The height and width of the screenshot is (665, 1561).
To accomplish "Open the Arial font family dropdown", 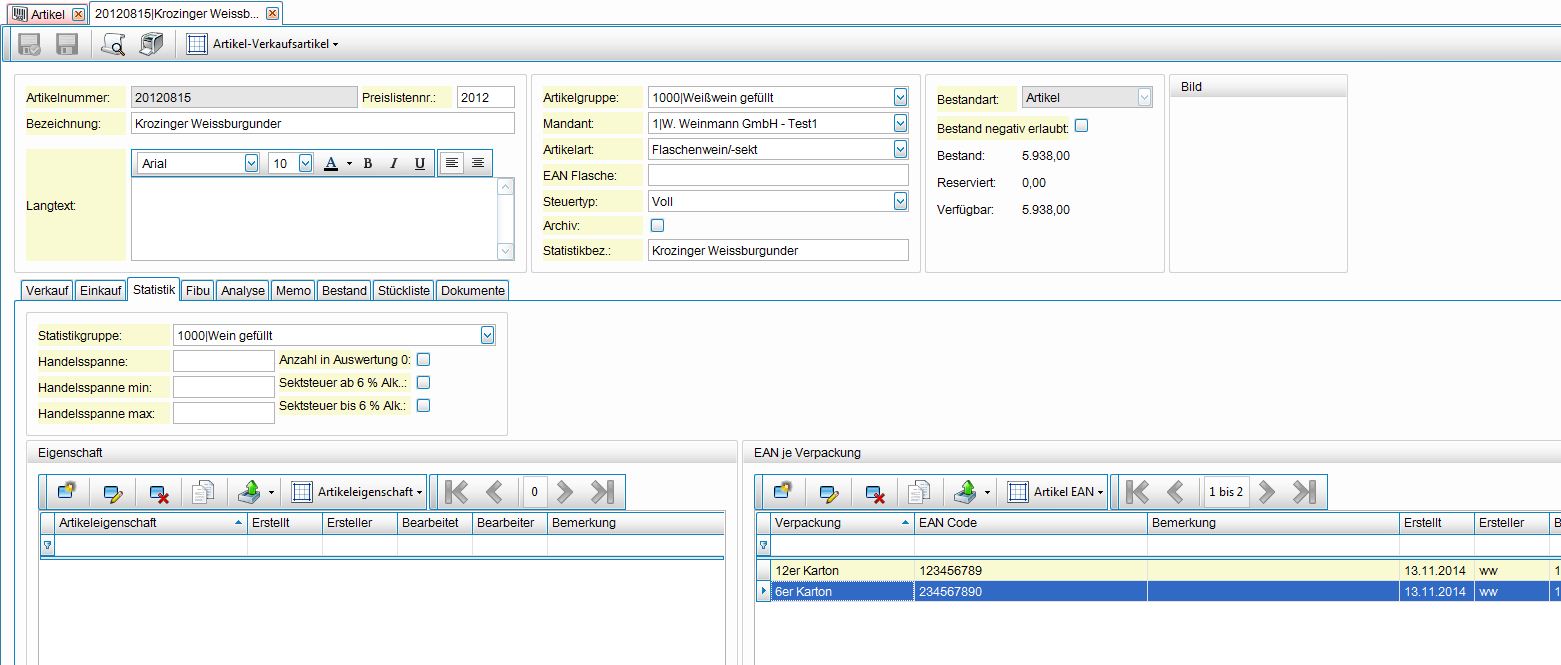I will click(251, 163).
